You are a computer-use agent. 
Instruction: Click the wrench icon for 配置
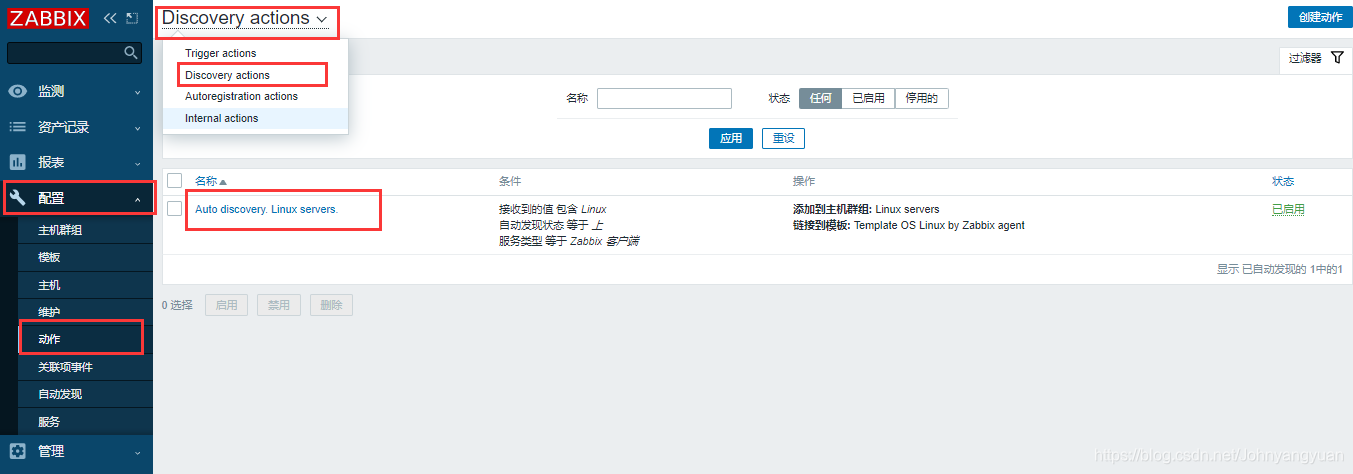point(17,198)
